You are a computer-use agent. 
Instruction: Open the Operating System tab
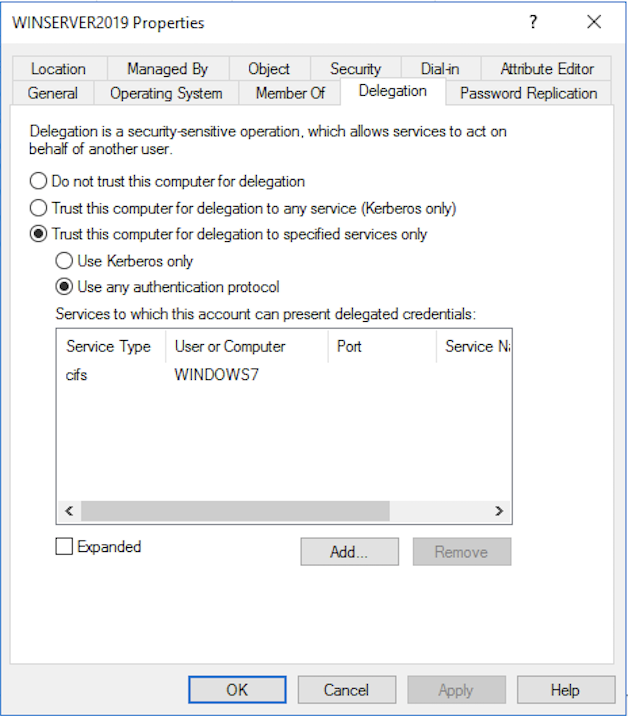point(166,93)
